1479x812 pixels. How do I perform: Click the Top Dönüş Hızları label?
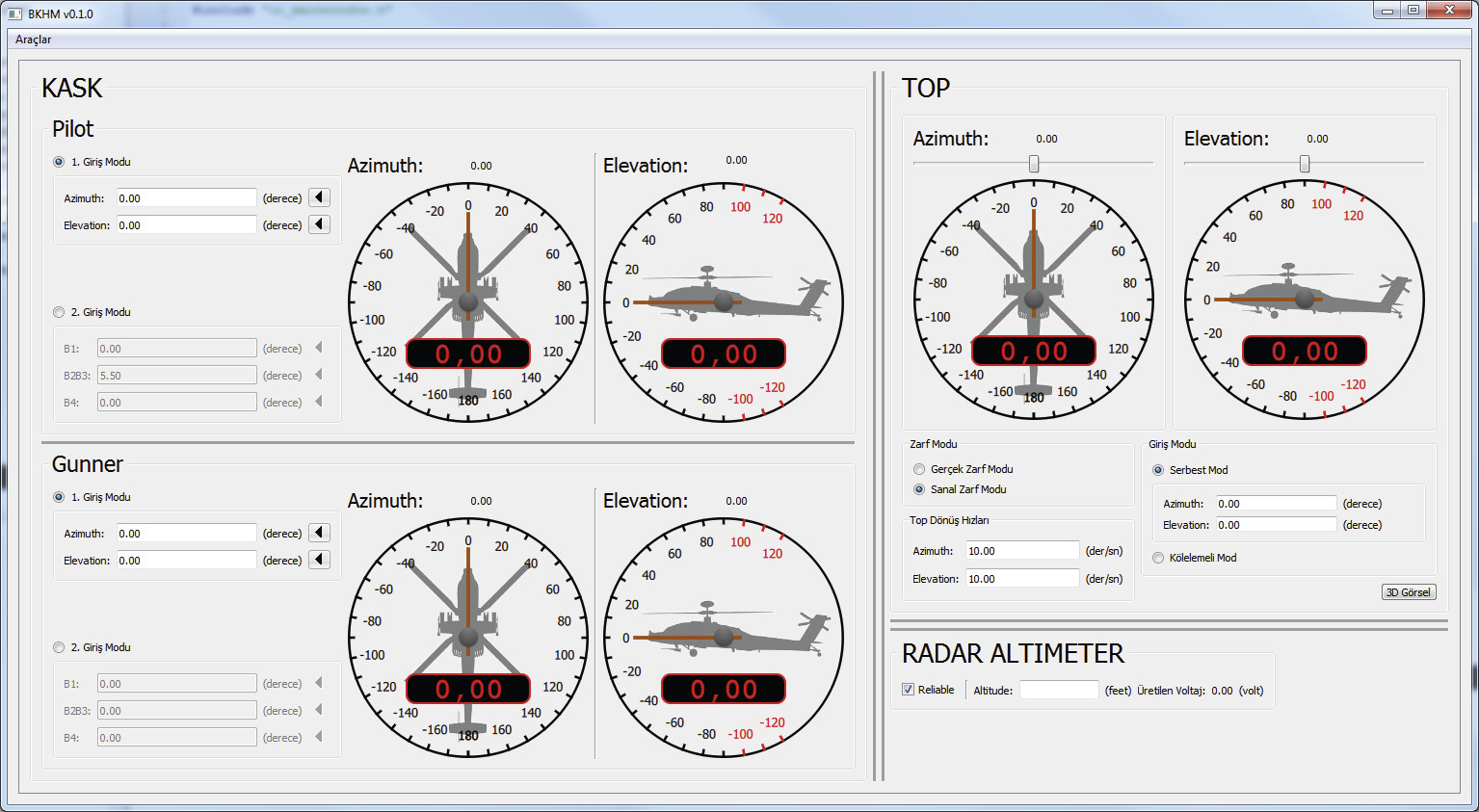949,520
